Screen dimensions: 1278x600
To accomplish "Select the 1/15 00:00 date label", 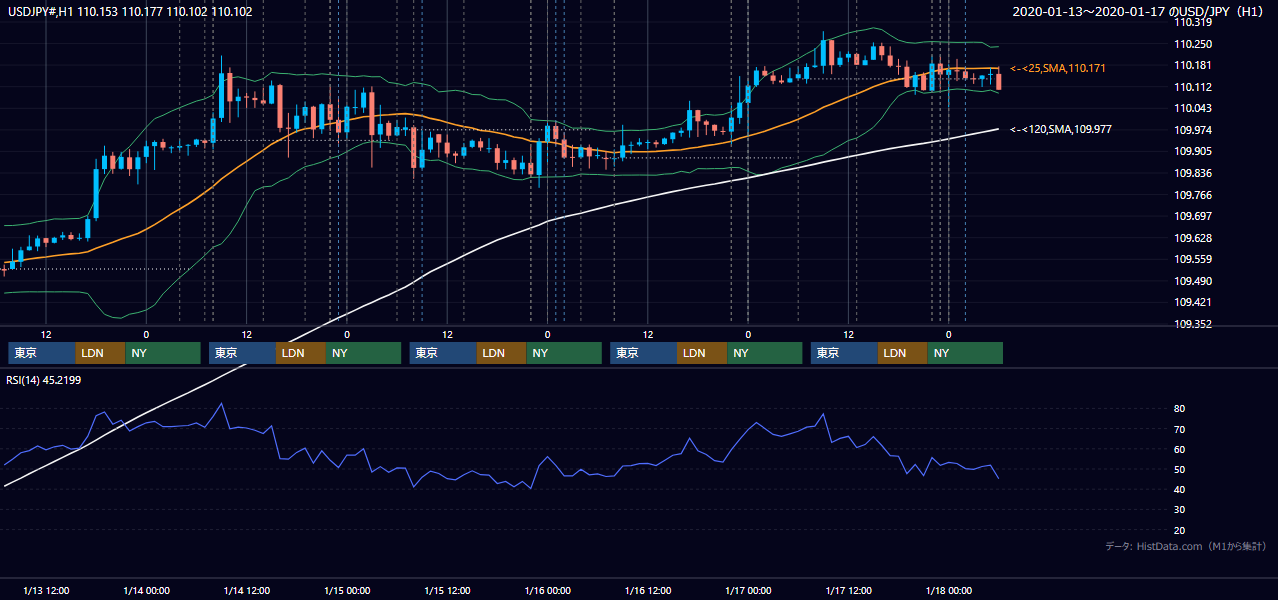I will click(x=347, y=591).
